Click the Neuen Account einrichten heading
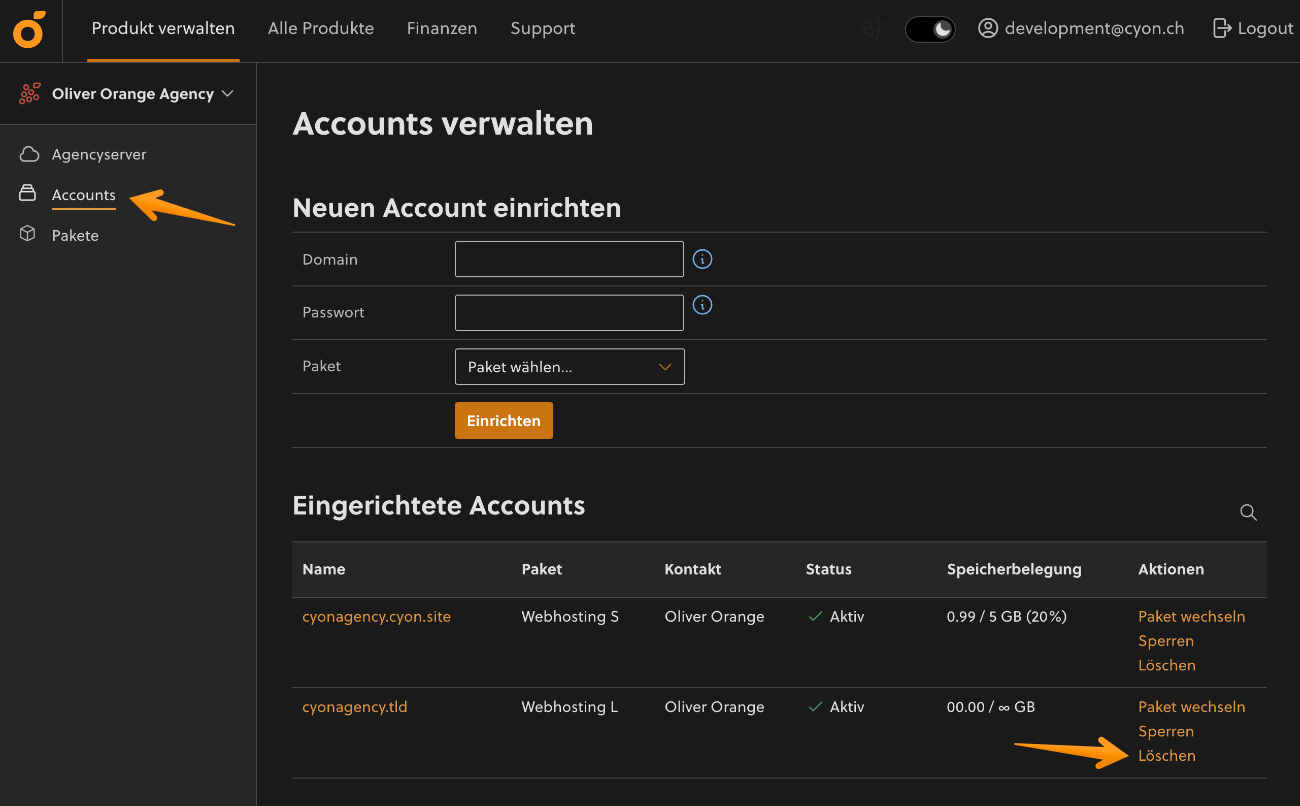1300x806 pixels. pyautogui.click(x=457, y=208)
